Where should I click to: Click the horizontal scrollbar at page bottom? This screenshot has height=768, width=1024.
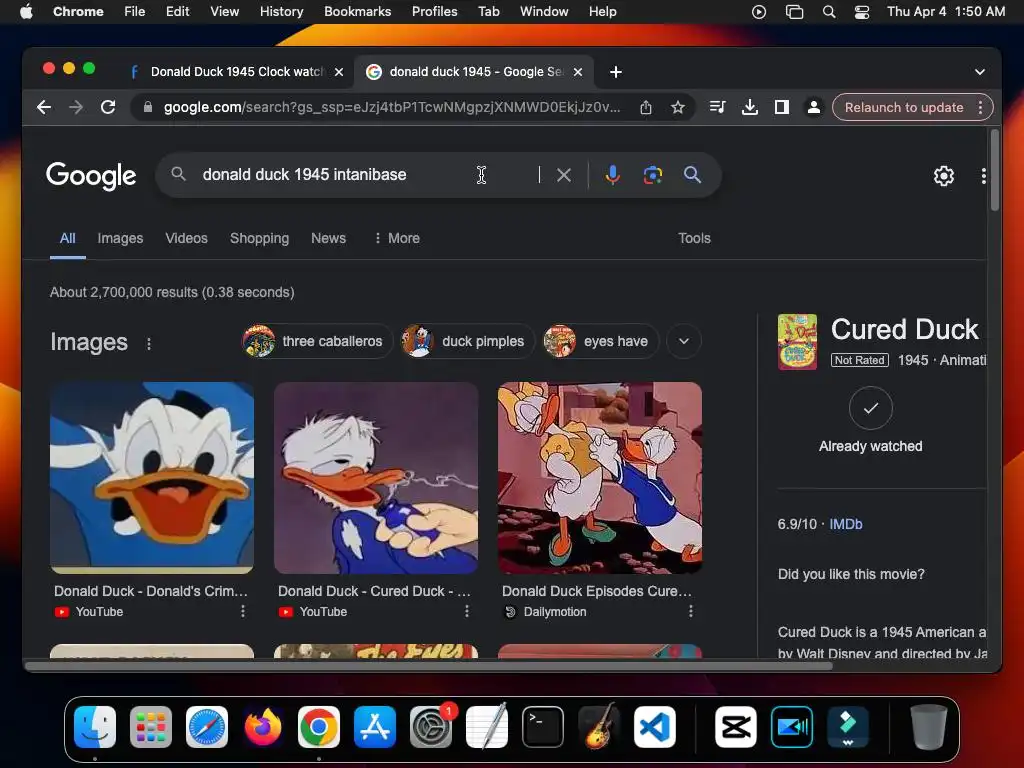click(x=428, y=666)
